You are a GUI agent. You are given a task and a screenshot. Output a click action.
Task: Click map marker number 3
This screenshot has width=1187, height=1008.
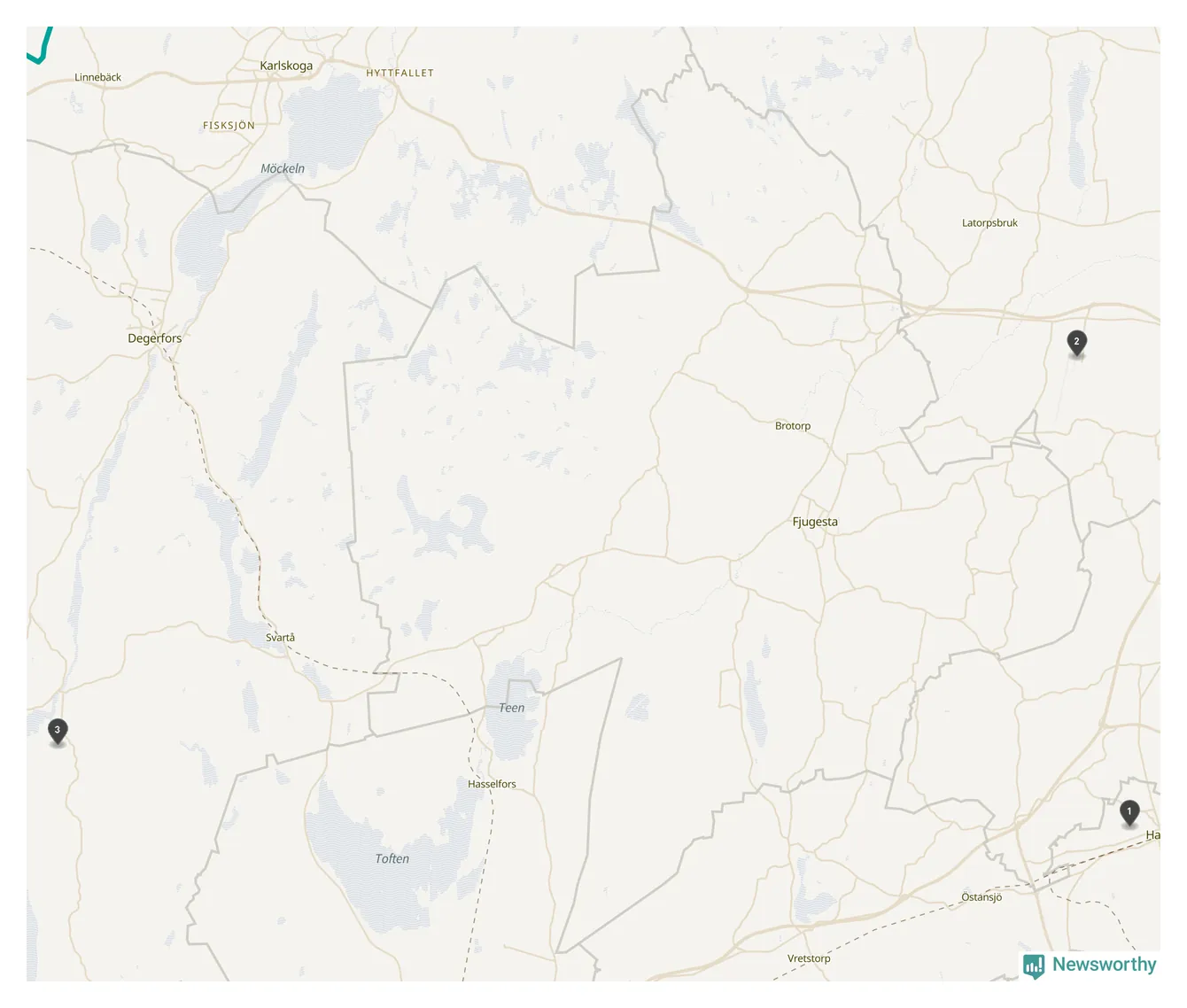[x=58, y=731]
